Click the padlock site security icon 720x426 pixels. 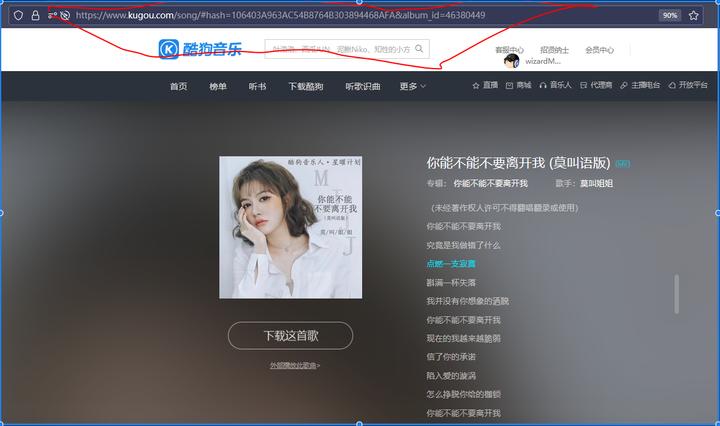tap(35, 15)
